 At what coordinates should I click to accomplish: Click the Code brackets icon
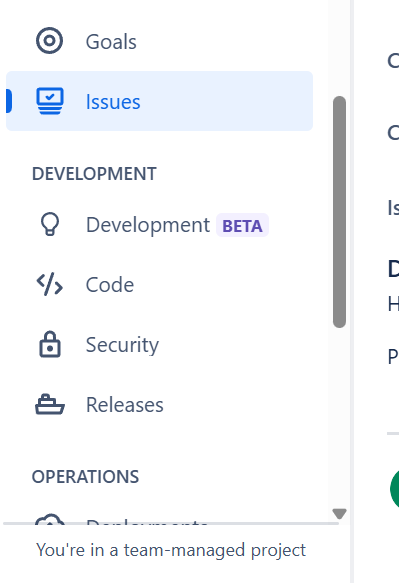tap(50, 284)
